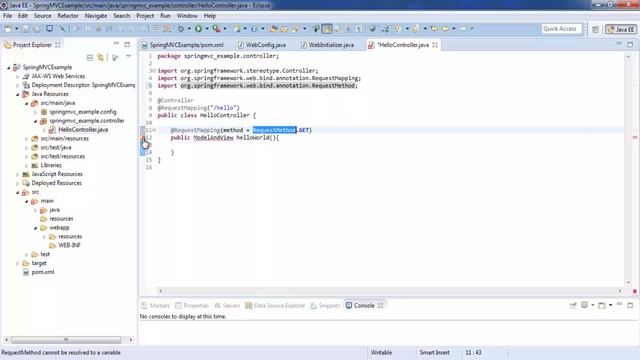Screen dimensions: 640x360
Task: Collapse the src/main/java folder node
Action: point(27,103)
